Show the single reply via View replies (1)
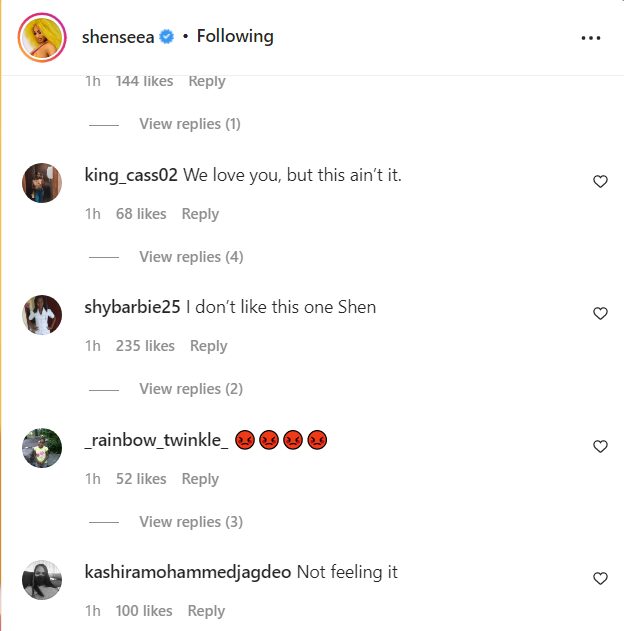The width and height of the screenshot is (624, 631). pos(190,124)
